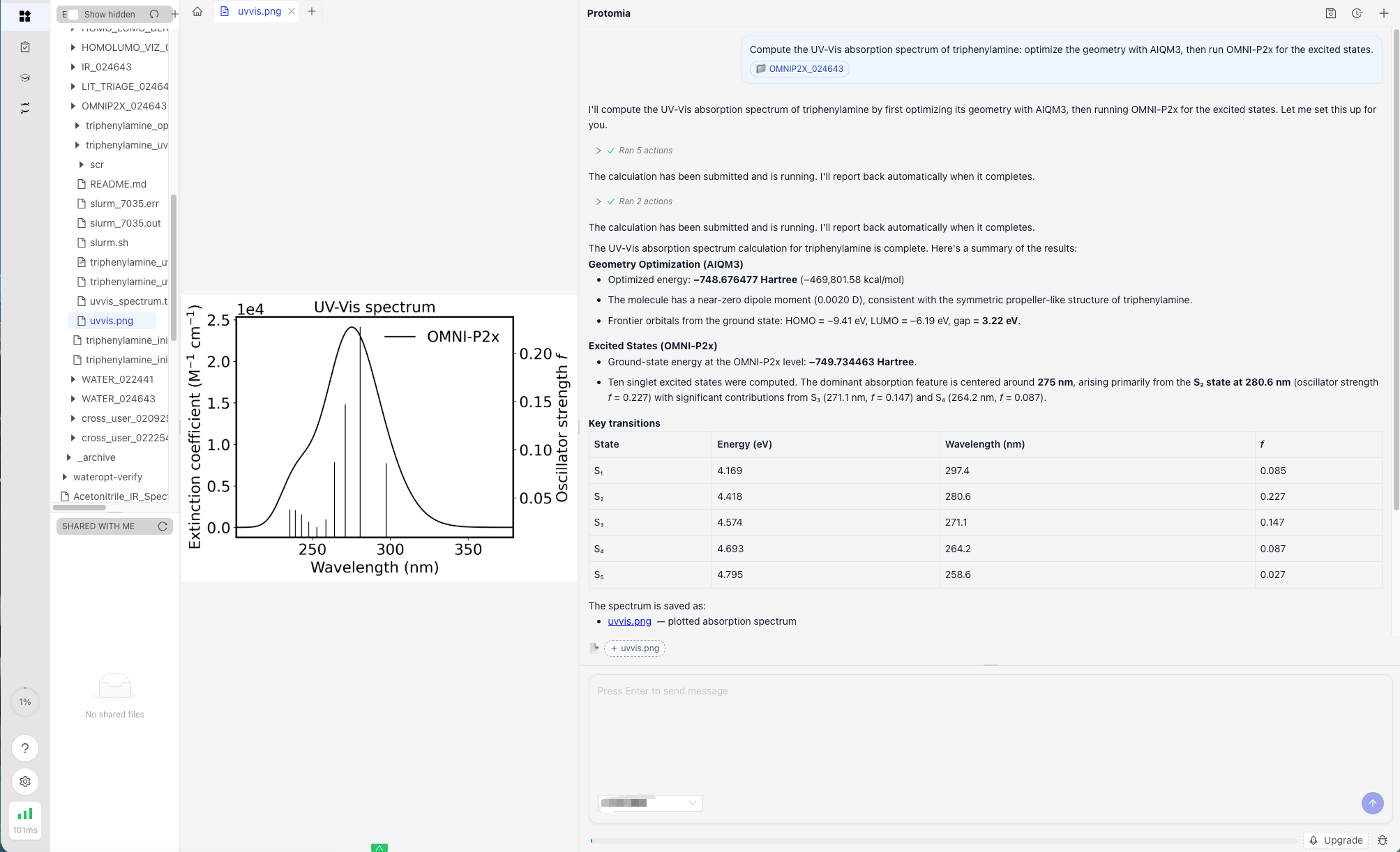Click the 1% usage circle indicator

(x=25, y=701)
